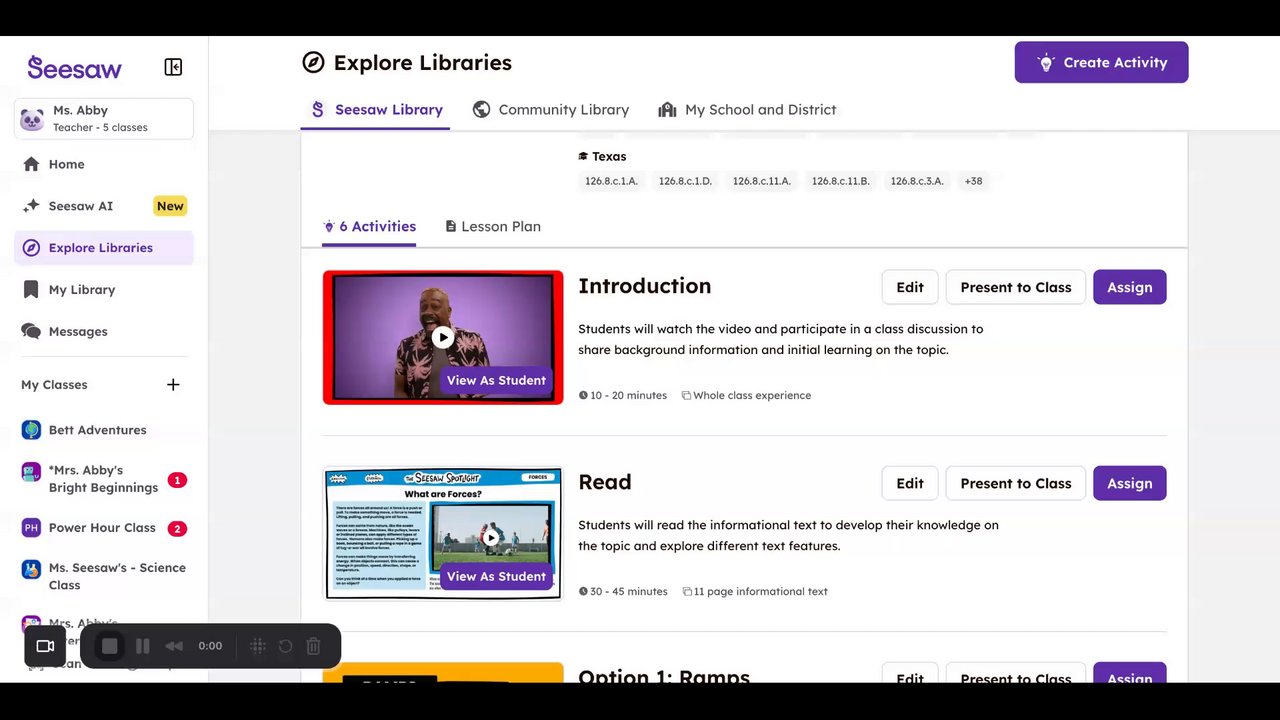Image resolution: width=1280 pixels, height=720 pixels.
Task: Click standard tag 126.8.c.1.A.
Action: tap(611, 181)
